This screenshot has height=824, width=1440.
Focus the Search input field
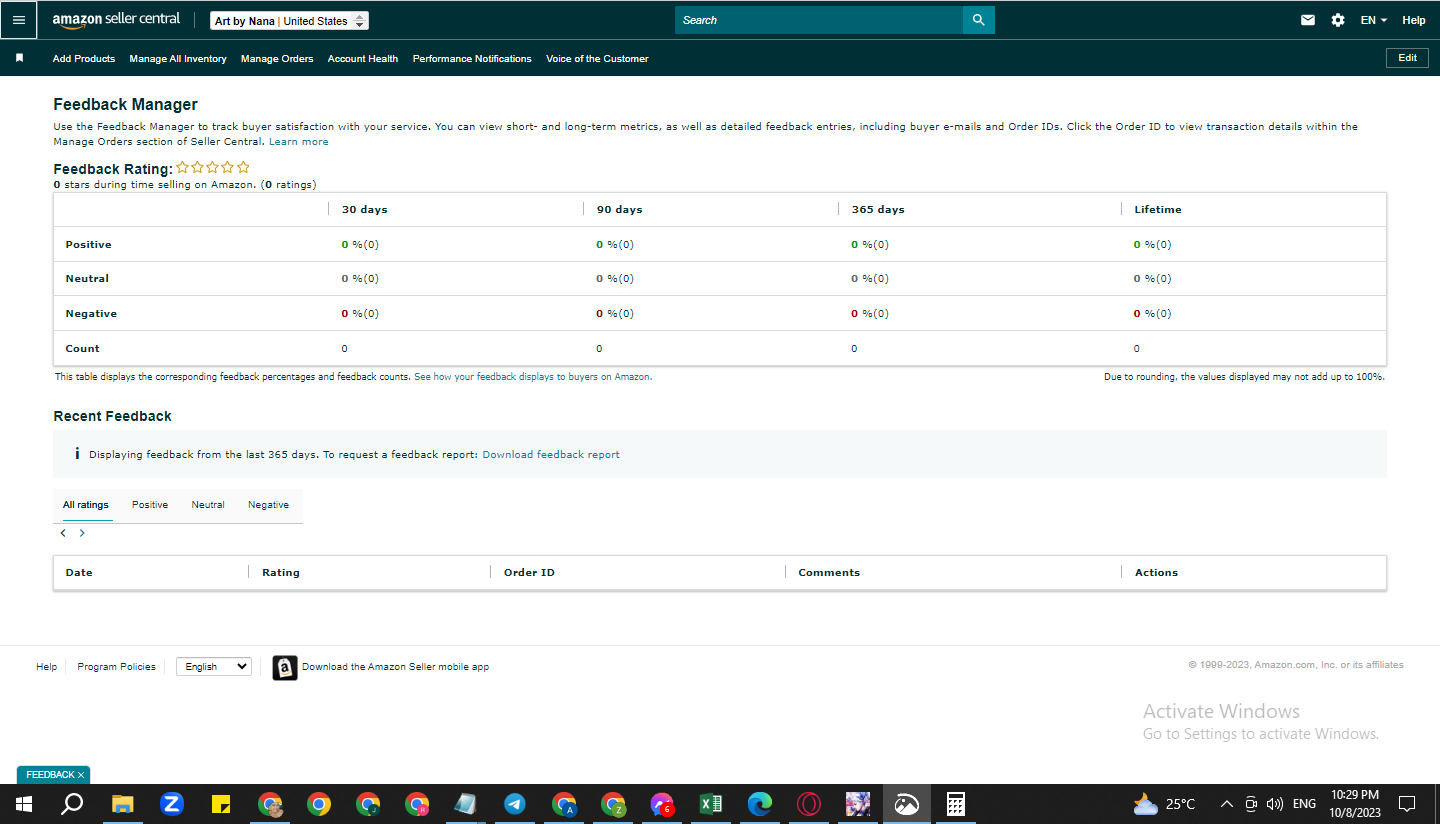pos(819,20)
